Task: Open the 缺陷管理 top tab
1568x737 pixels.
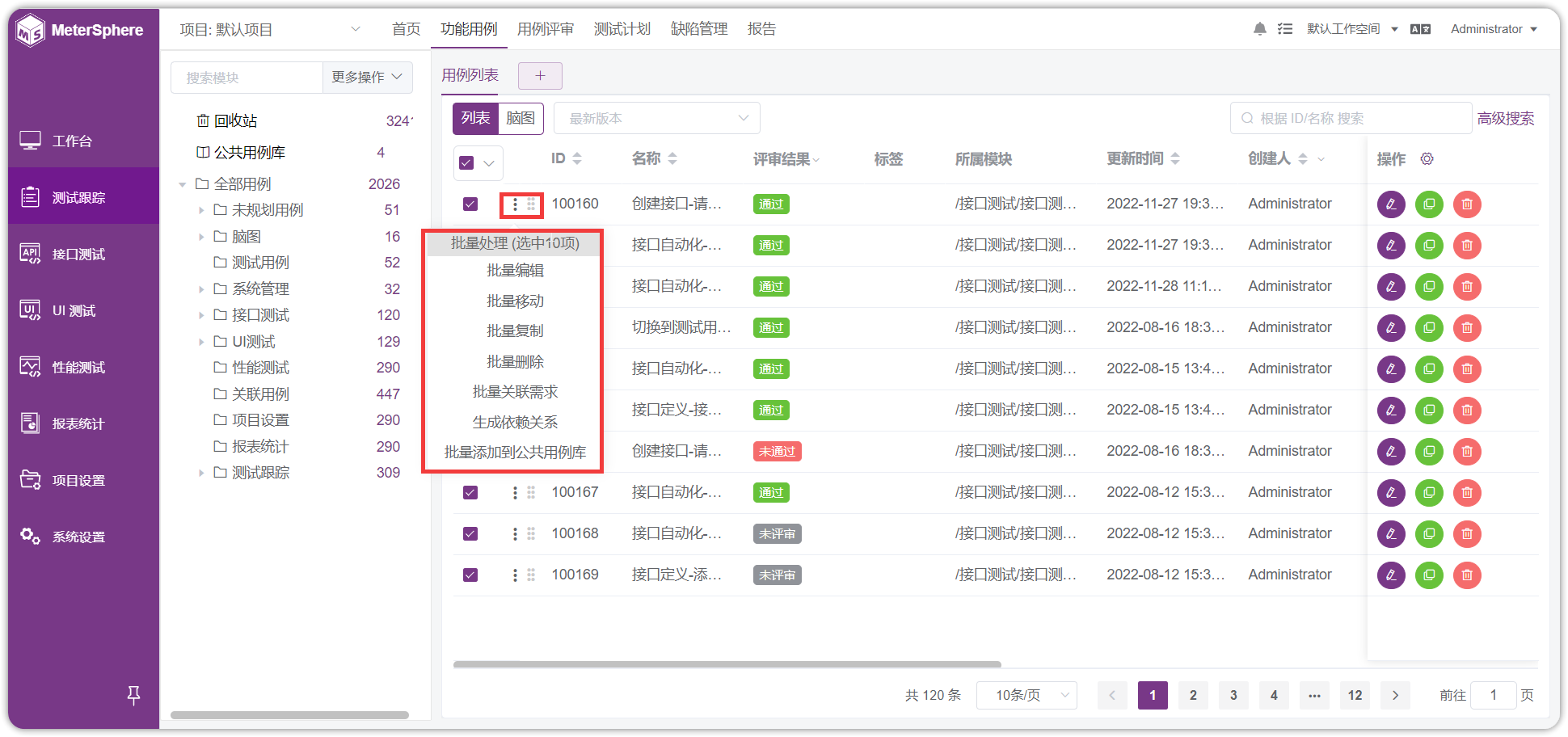Action: point(699,29)
